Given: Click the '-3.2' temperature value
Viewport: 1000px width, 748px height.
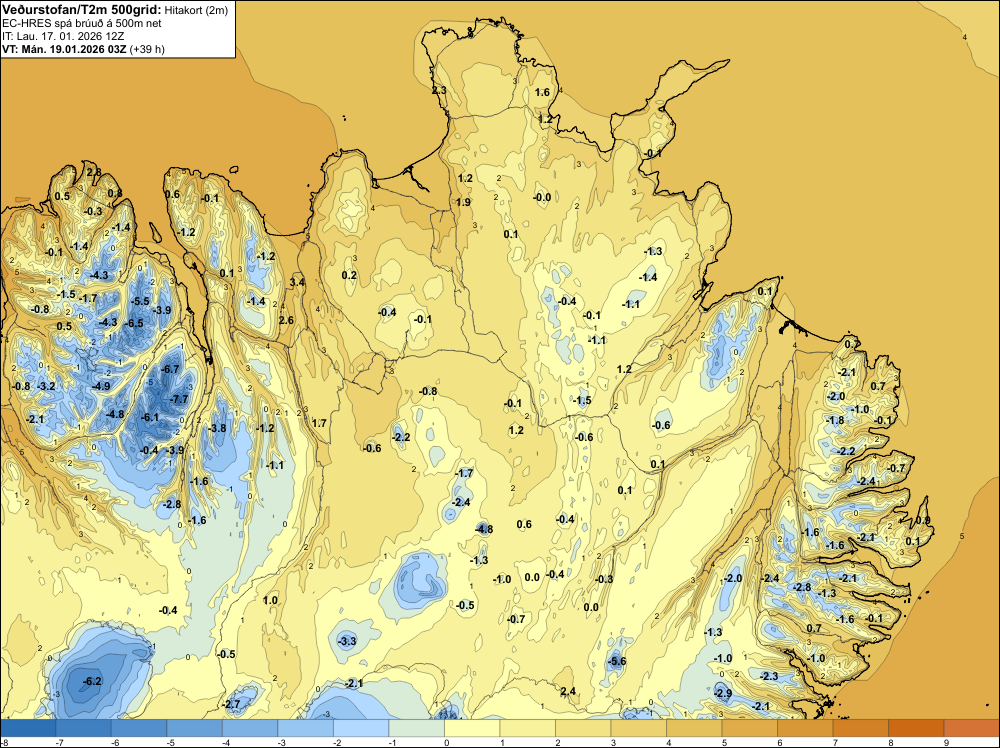Looking at the screenshot, I should click(47, 386).
